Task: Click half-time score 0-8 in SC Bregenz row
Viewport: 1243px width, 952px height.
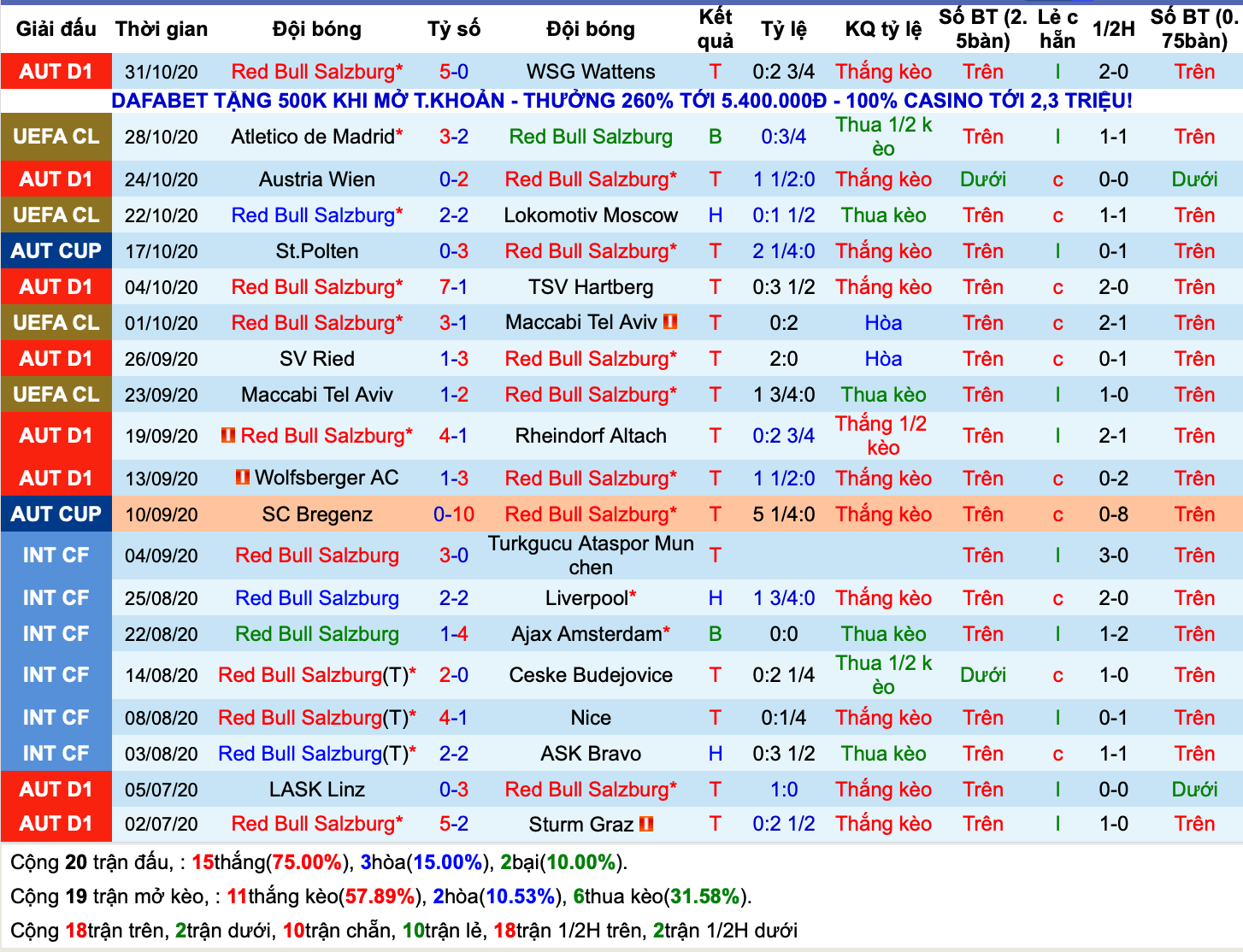Action: tap(1113, 514)
